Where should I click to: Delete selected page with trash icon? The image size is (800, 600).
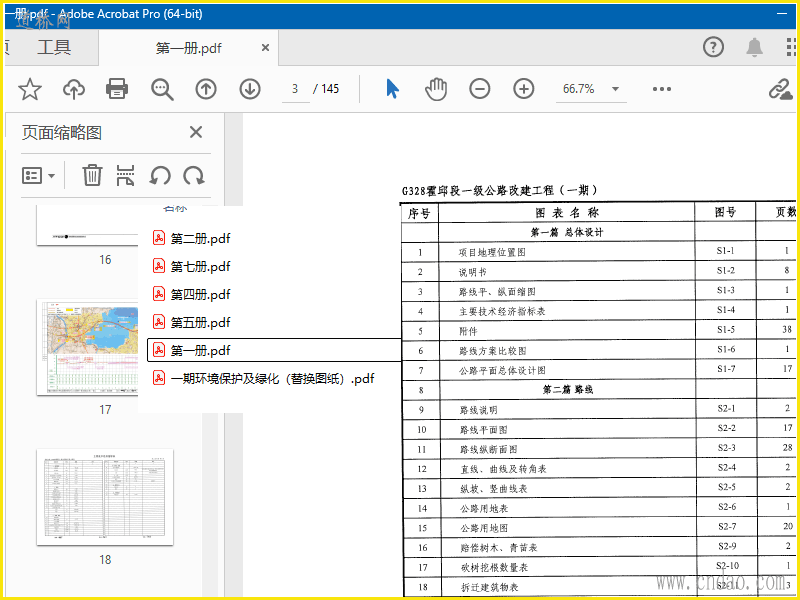pyautogui.click(x=92, y=175)
